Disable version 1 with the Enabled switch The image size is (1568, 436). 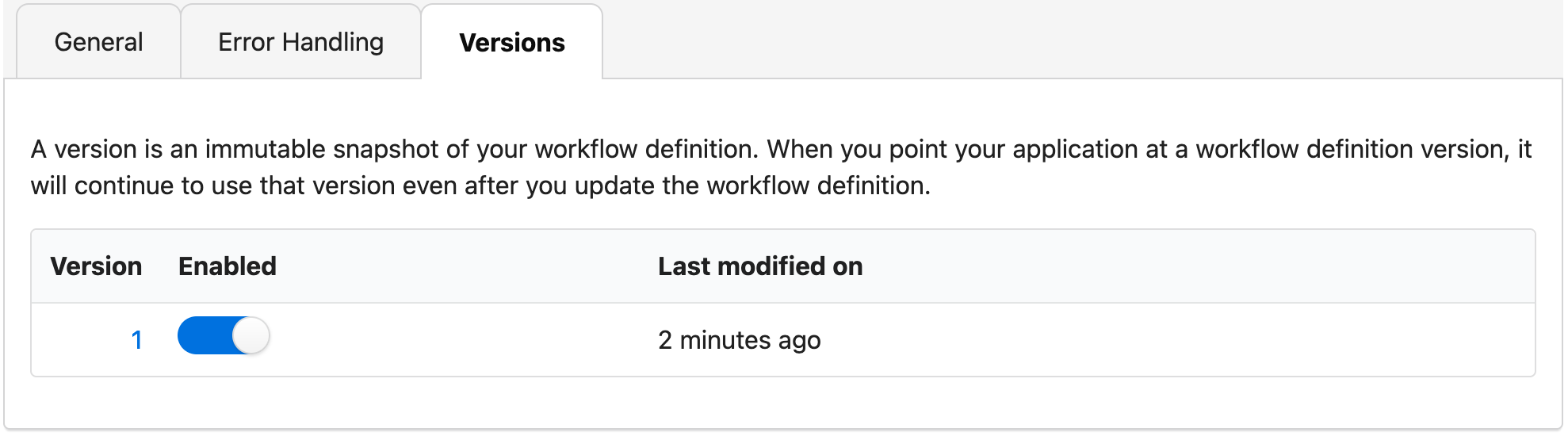pos(224,336)
